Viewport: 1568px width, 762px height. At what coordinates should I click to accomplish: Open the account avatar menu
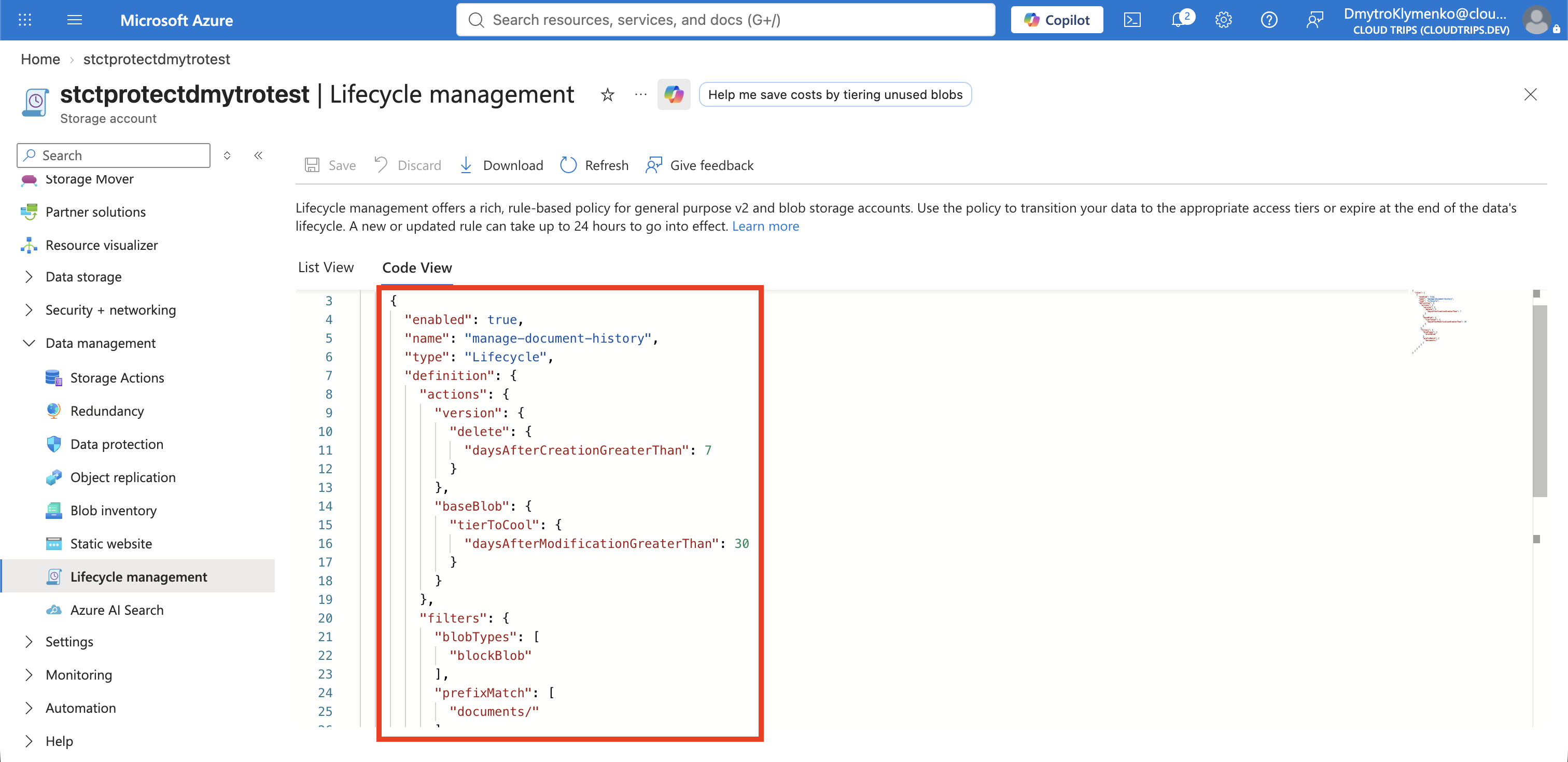[1537, 20]
